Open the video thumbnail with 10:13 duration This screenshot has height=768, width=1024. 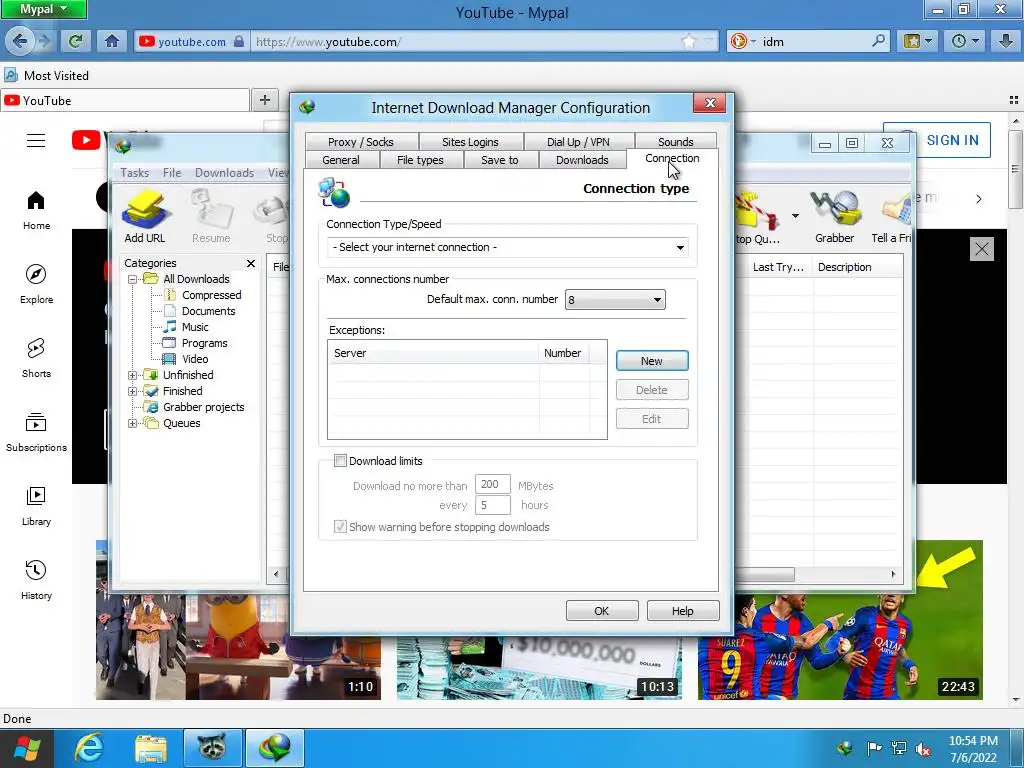539,667
